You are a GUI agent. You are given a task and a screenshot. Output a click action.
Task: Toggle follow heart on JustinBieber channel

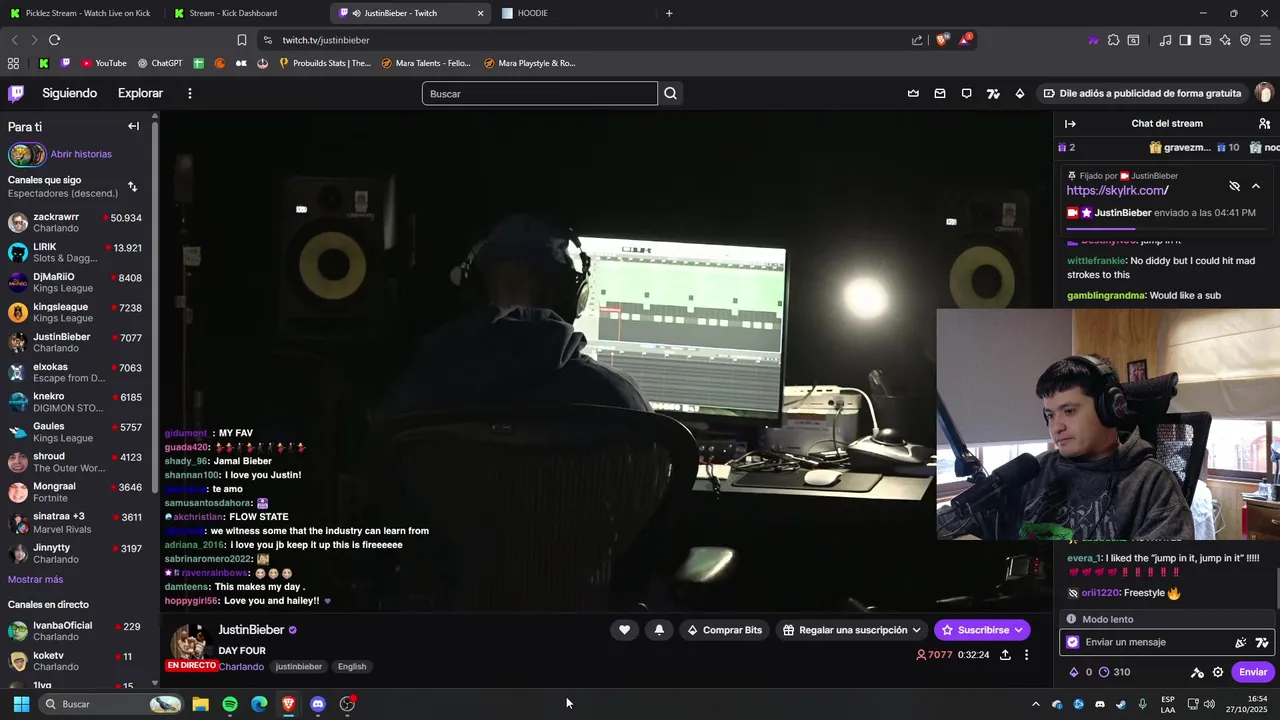pos(624,630)
